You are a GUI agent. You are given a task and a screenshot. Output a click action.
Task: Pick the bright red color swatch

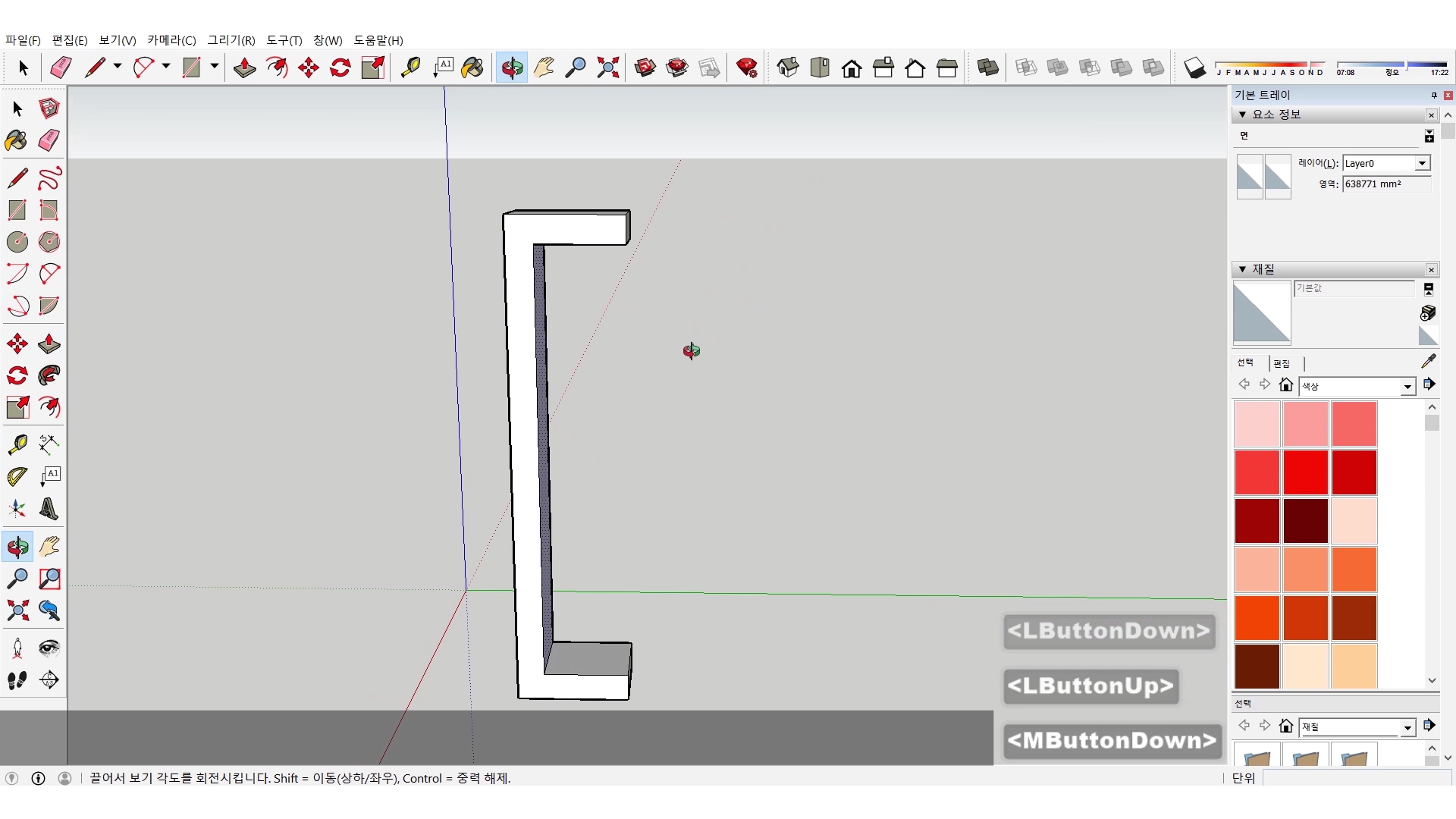(x=1305, y=472)
